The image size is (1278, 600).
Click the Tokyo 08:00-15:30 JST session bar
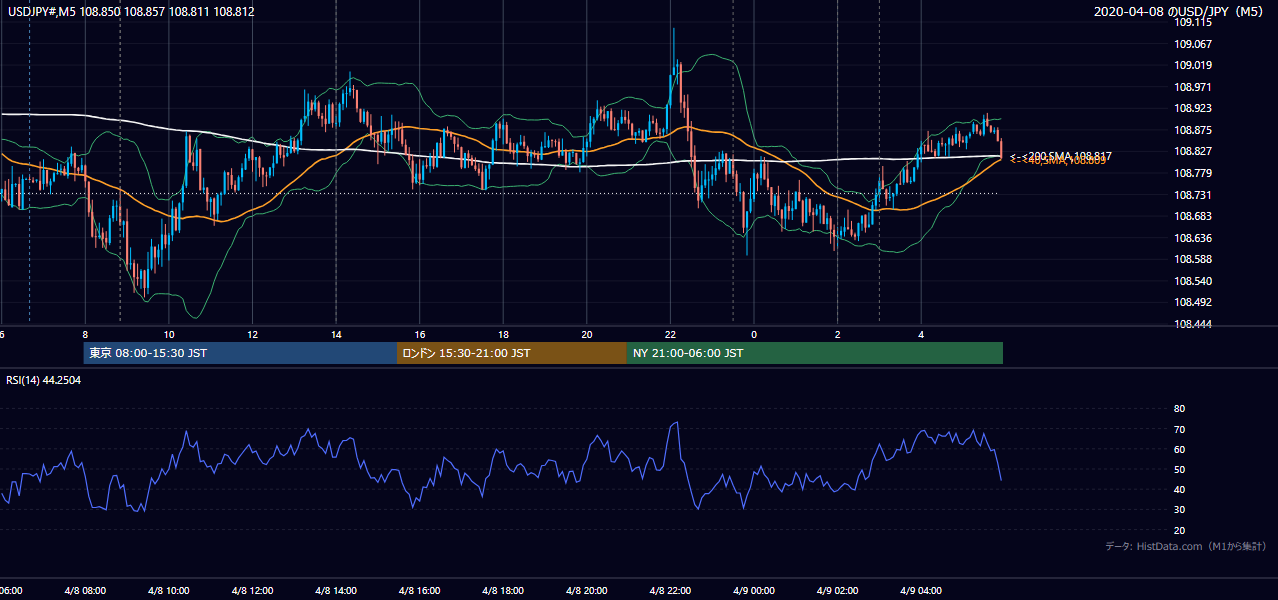(240, 353)
